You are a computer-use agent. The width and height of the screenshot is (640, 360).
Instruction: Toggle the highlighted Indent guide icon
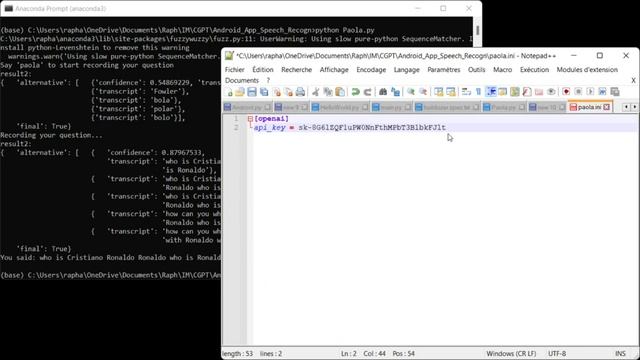(491, 92)
